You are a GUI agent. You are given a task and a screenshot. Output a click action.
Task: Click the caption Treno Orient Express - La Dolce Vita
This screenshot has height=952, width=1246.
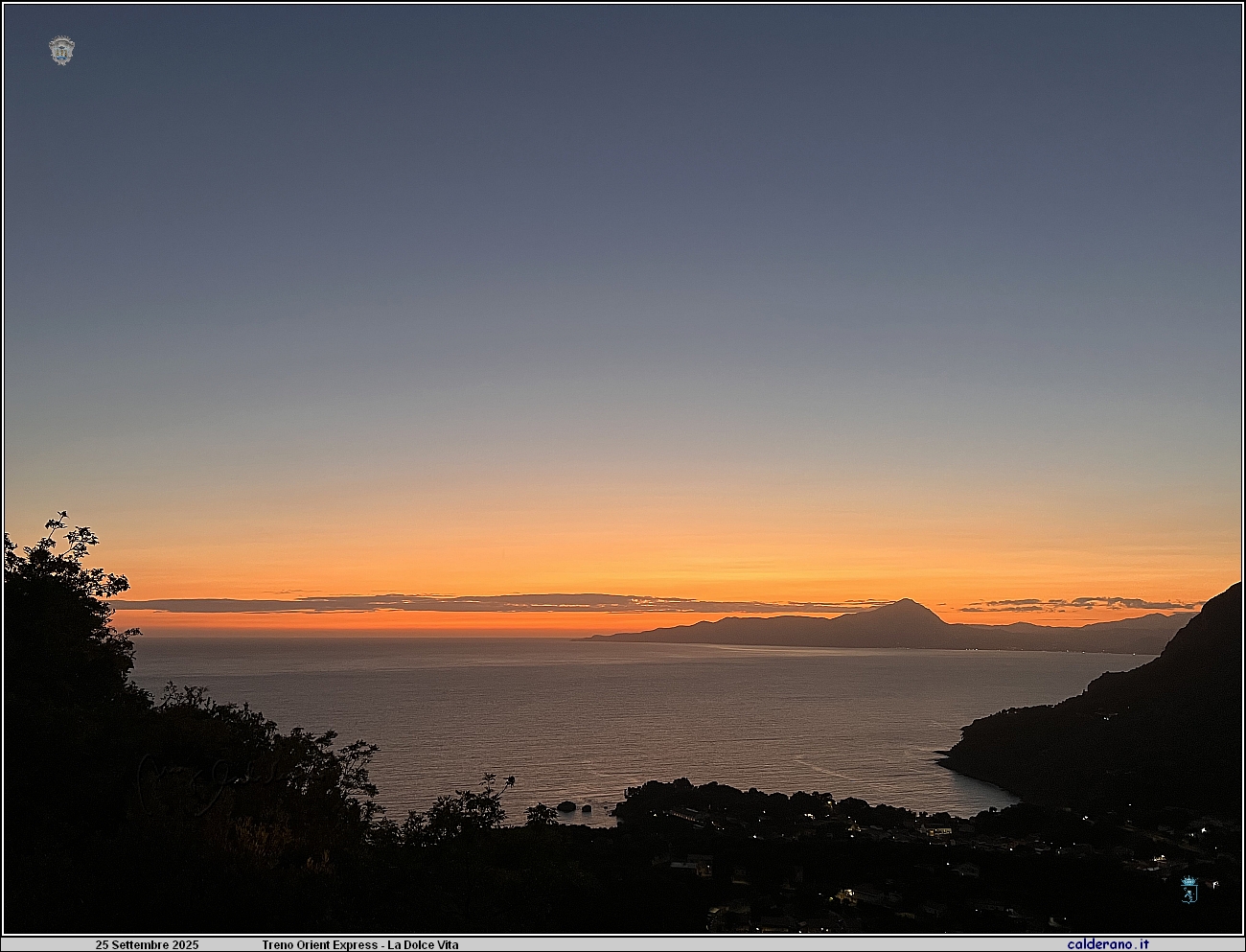(360, 945)
